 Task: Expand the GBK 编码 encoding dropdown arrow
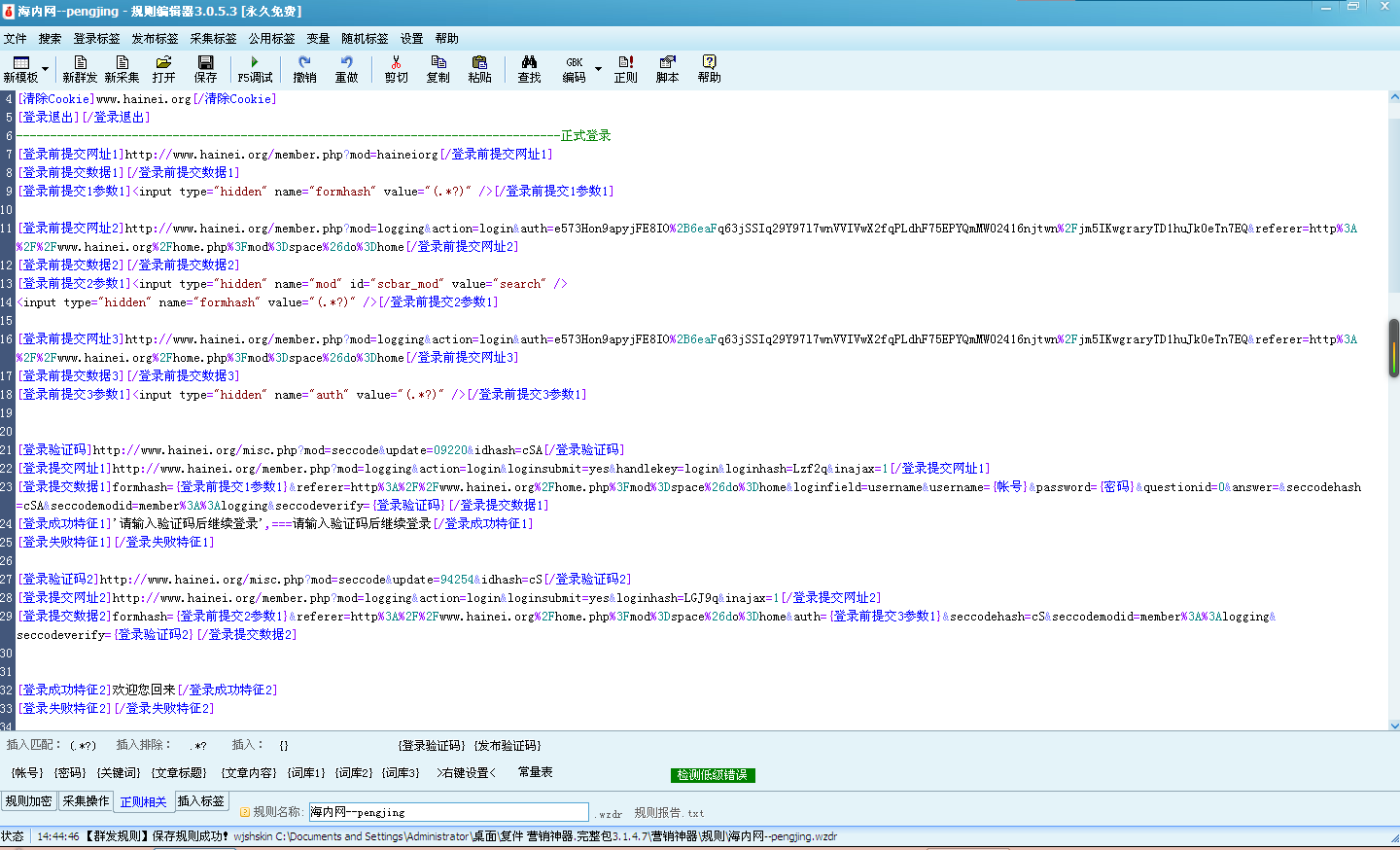click(x=598, y=69)
